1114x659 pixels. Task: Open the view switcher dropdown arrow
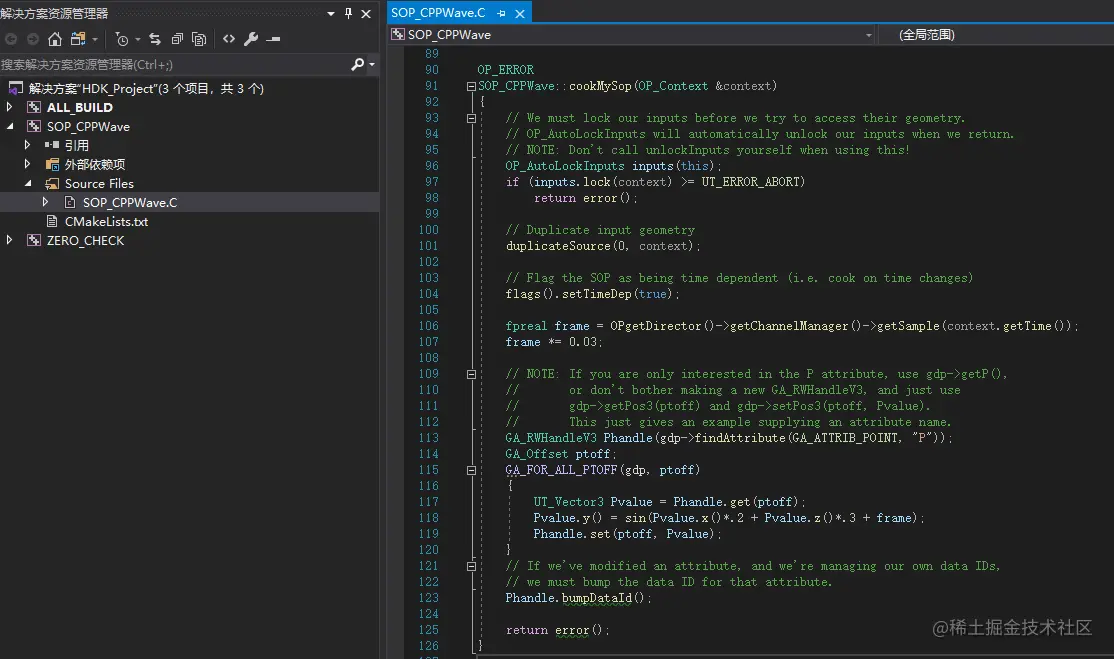tap(94, 40)
